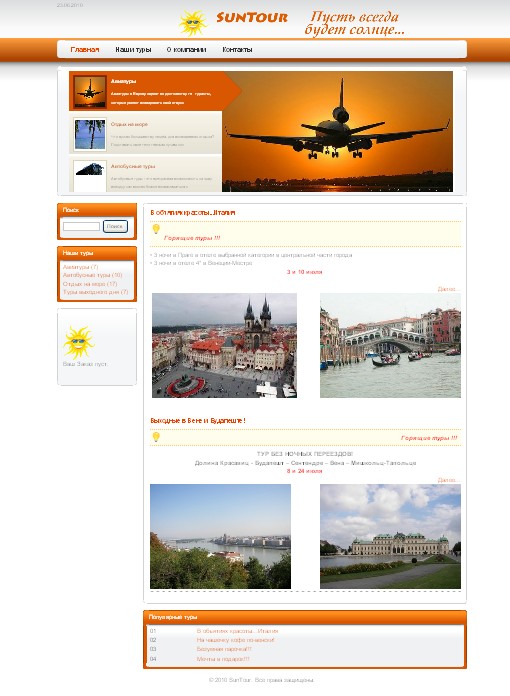Open Туры выходного дня (7) sidebar category
The image size is (510, 696).
95,292
